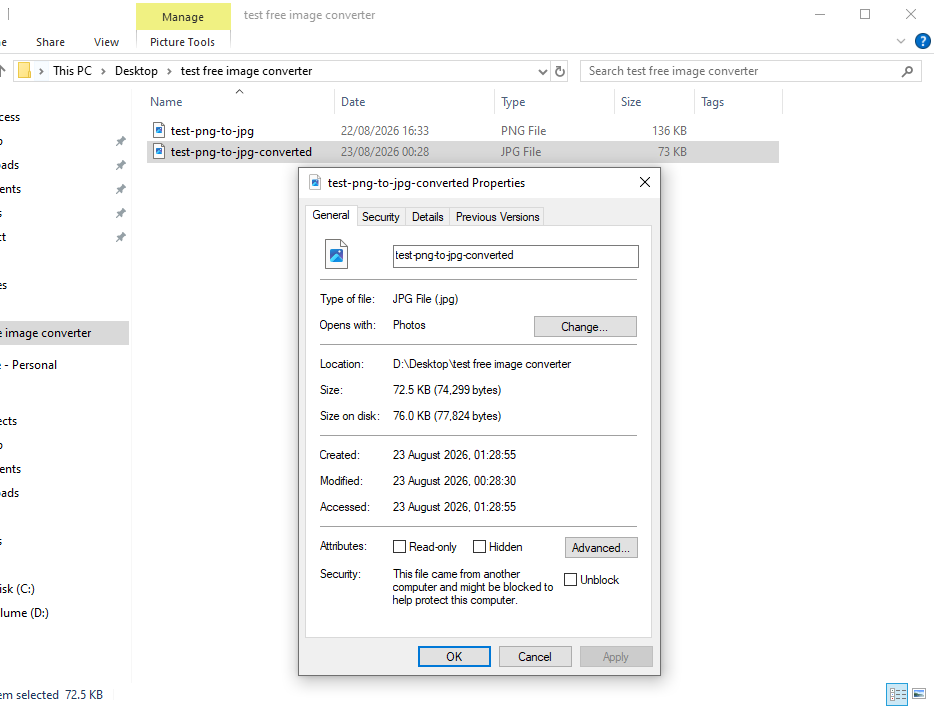The width and height of the screenshot is (934, 706).
Task: Confirm with the OK button
Action: click(454, 657)
